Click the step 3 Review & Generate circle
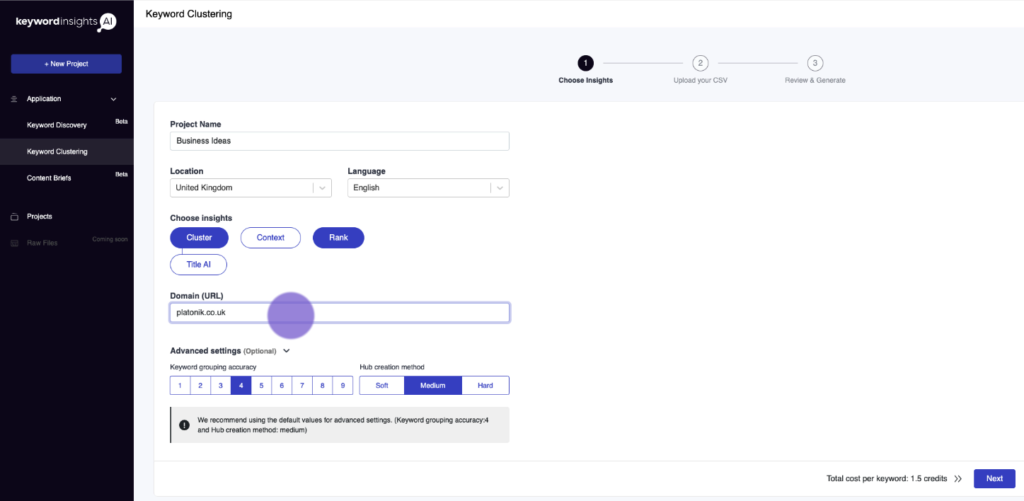The width and height of the screenshot is (1024, 501). (x=815, y=63)
